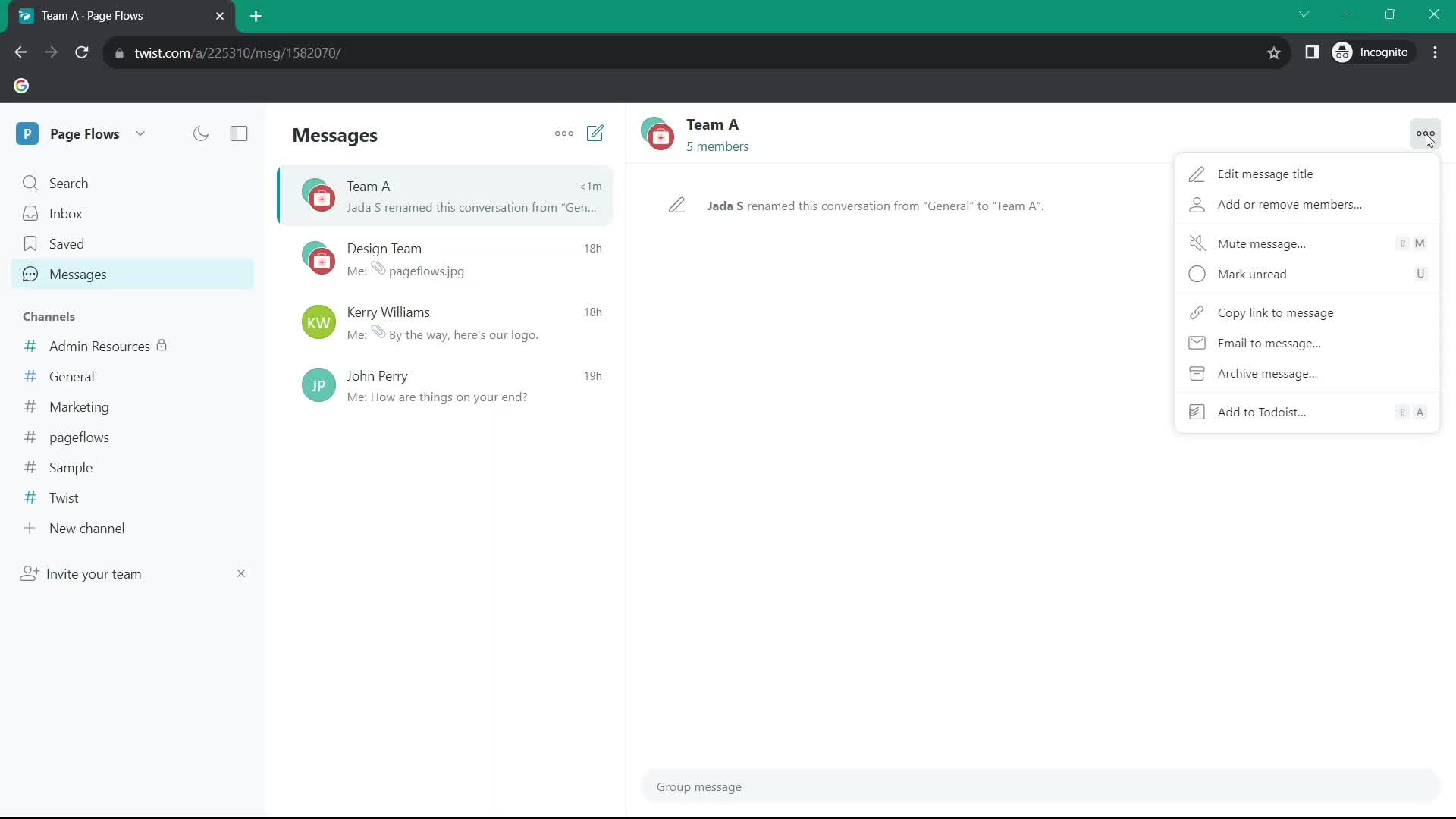Viewport: 1456px width, 819px height.
Task: Click the sidebar toggle icon
Action: [x=239, y=133]
